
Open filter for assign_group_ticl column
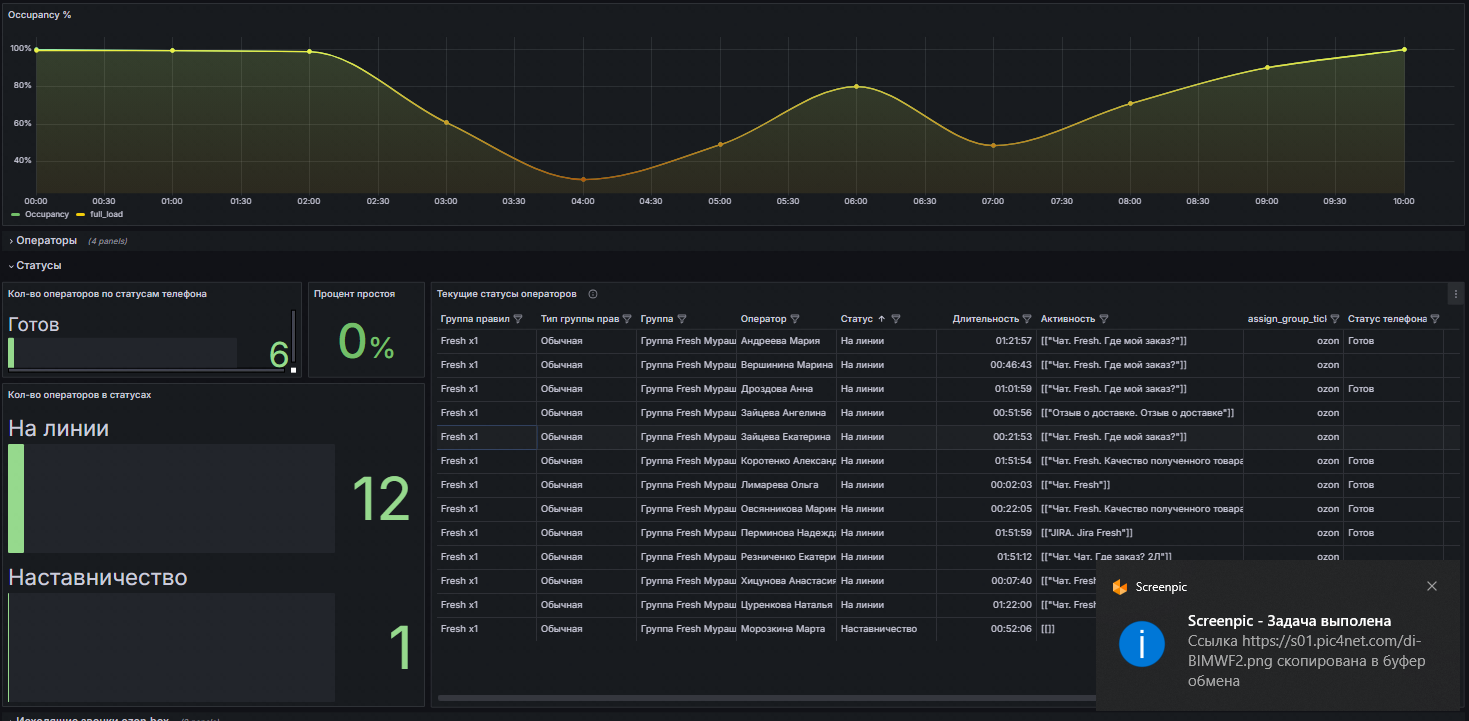tap(1335, 319)
